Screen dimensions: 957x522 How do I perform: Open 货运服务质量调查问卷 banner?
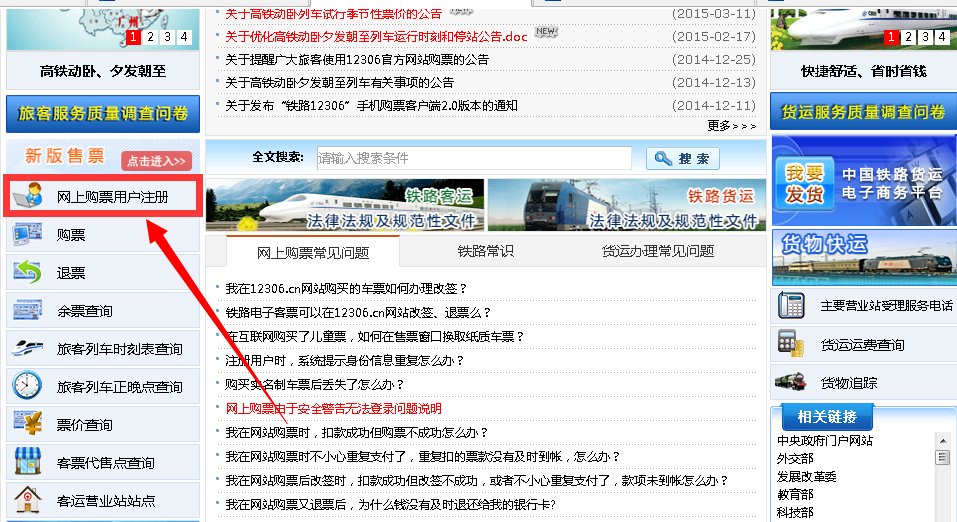pos(864,112)
